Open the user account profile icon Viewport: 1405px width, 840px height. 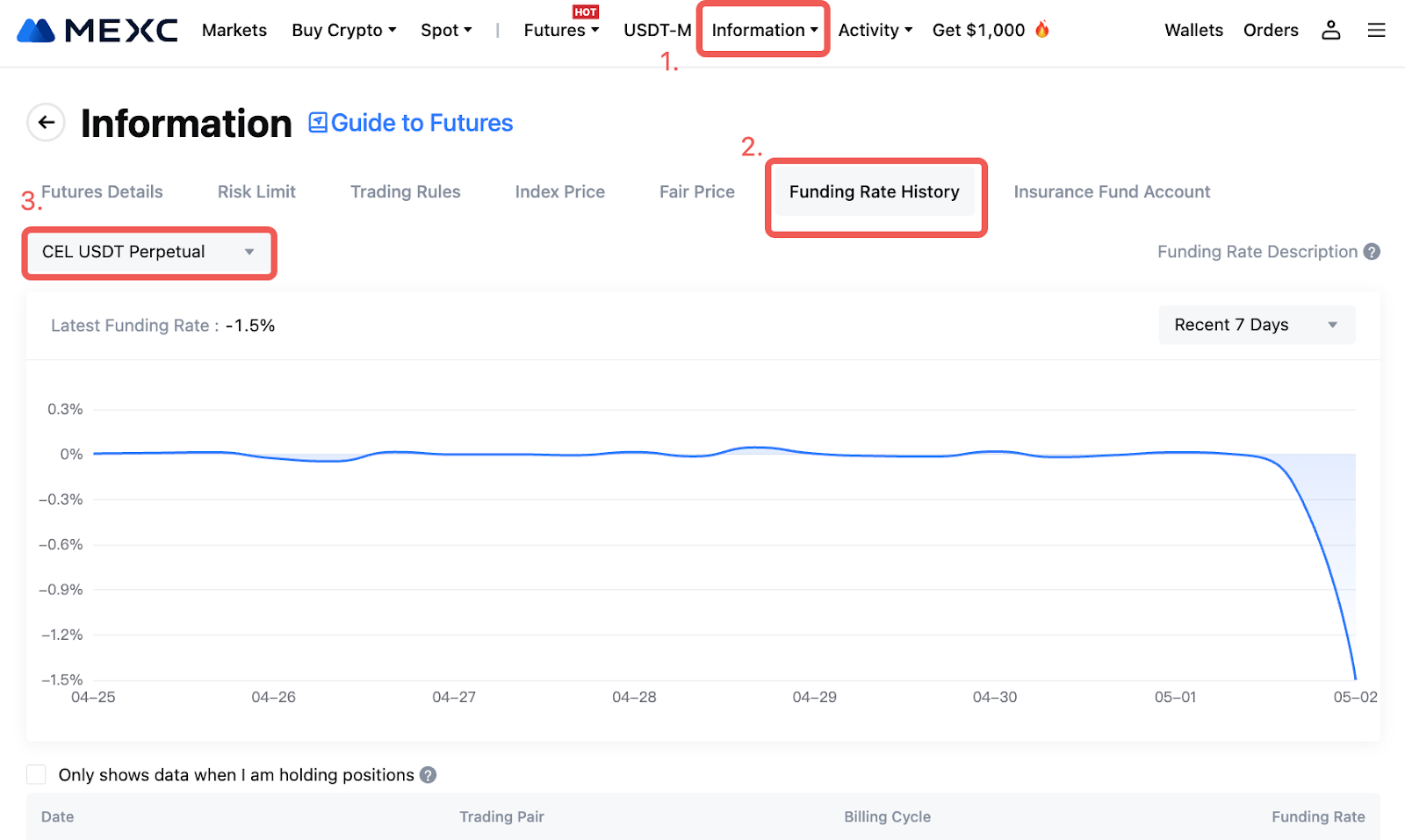coord(1330,31)
